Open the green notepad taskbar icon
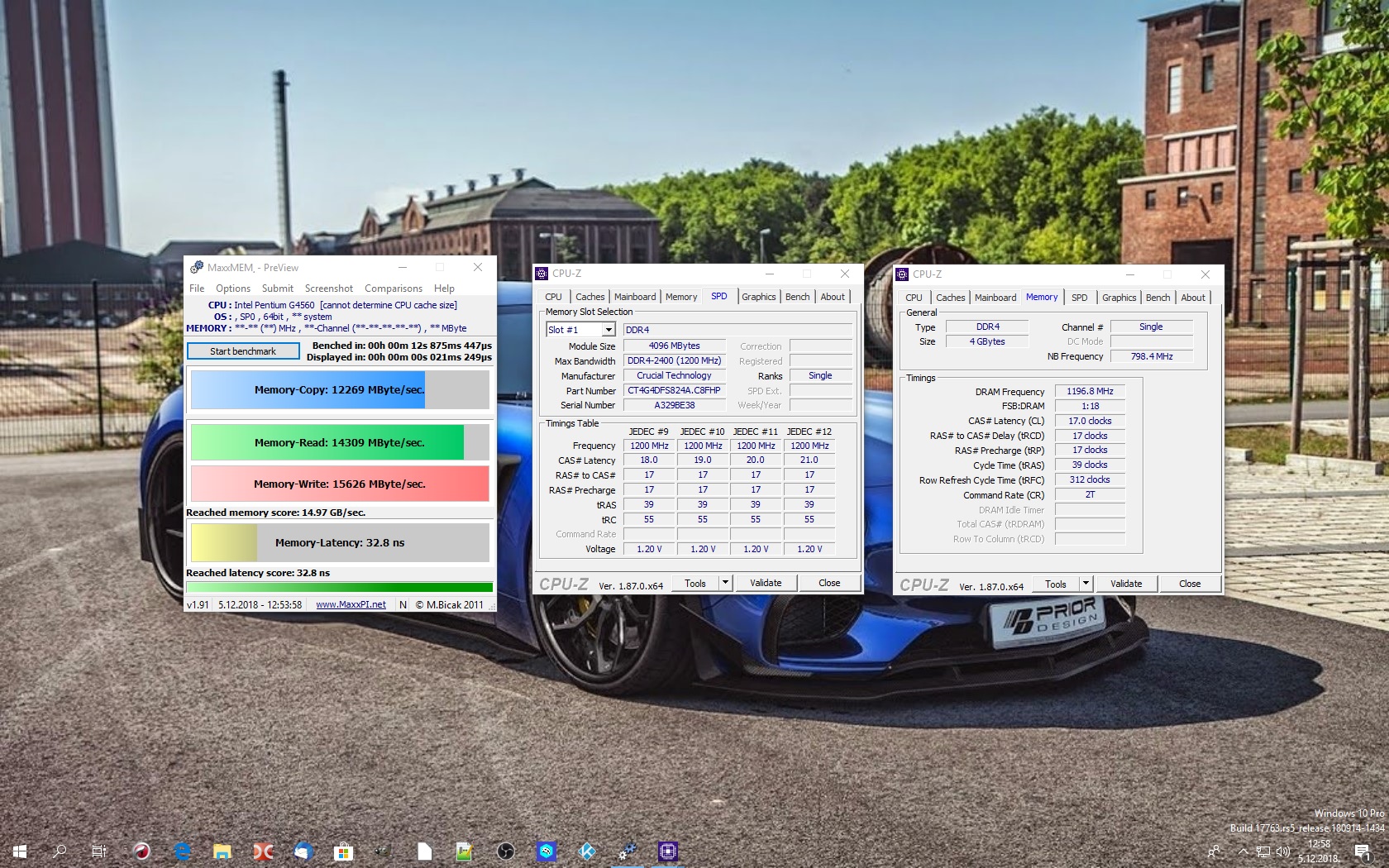Screen dimensions: 1389x868 pyautogui.click(x=465, y=851)
